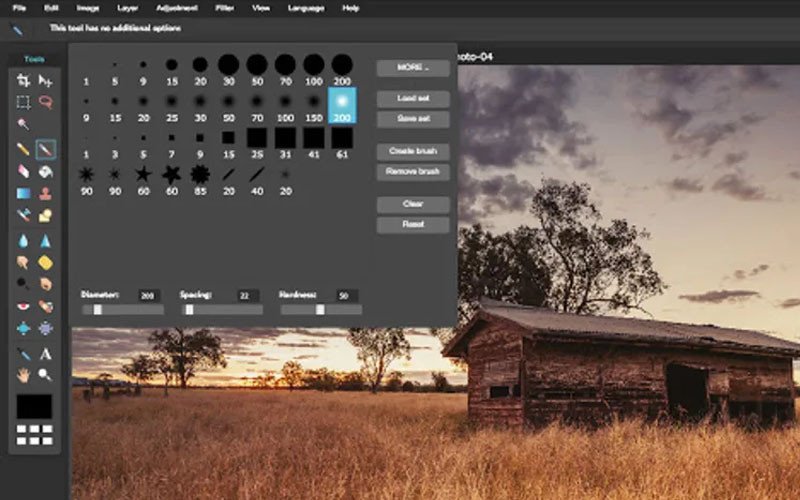The width and height of the screenshot is (800, 500).
Task: Open the Layer menu
Action: coord(128,8)
